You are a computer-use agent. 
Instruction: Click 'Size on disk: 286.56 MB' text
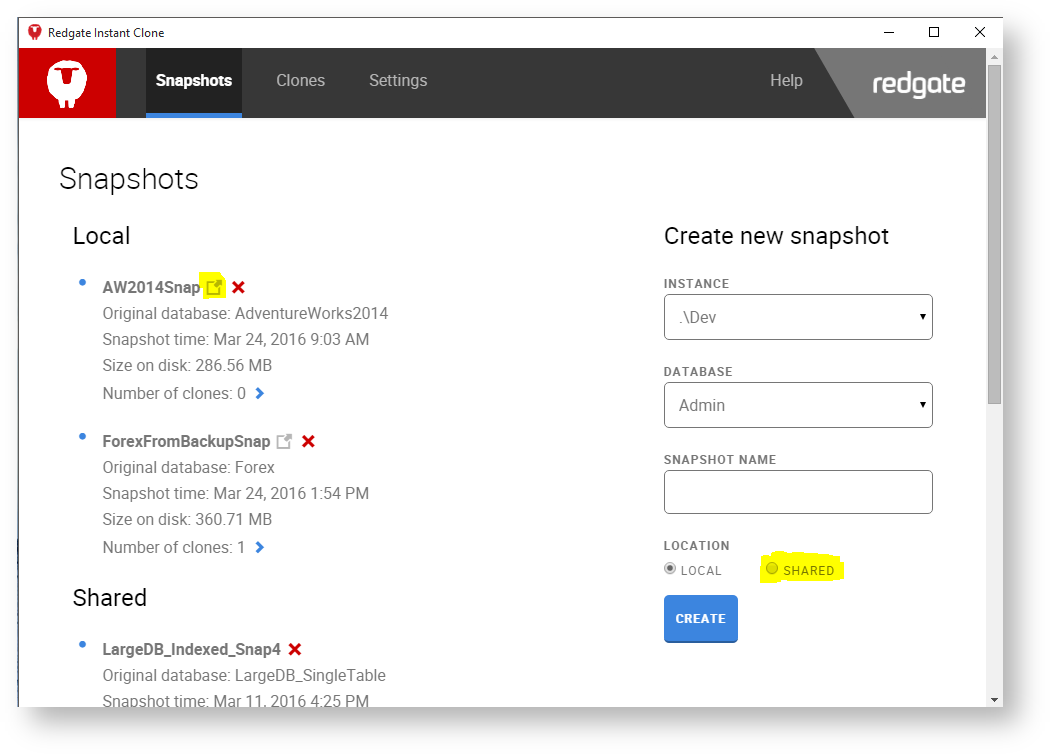coord(187,365)
